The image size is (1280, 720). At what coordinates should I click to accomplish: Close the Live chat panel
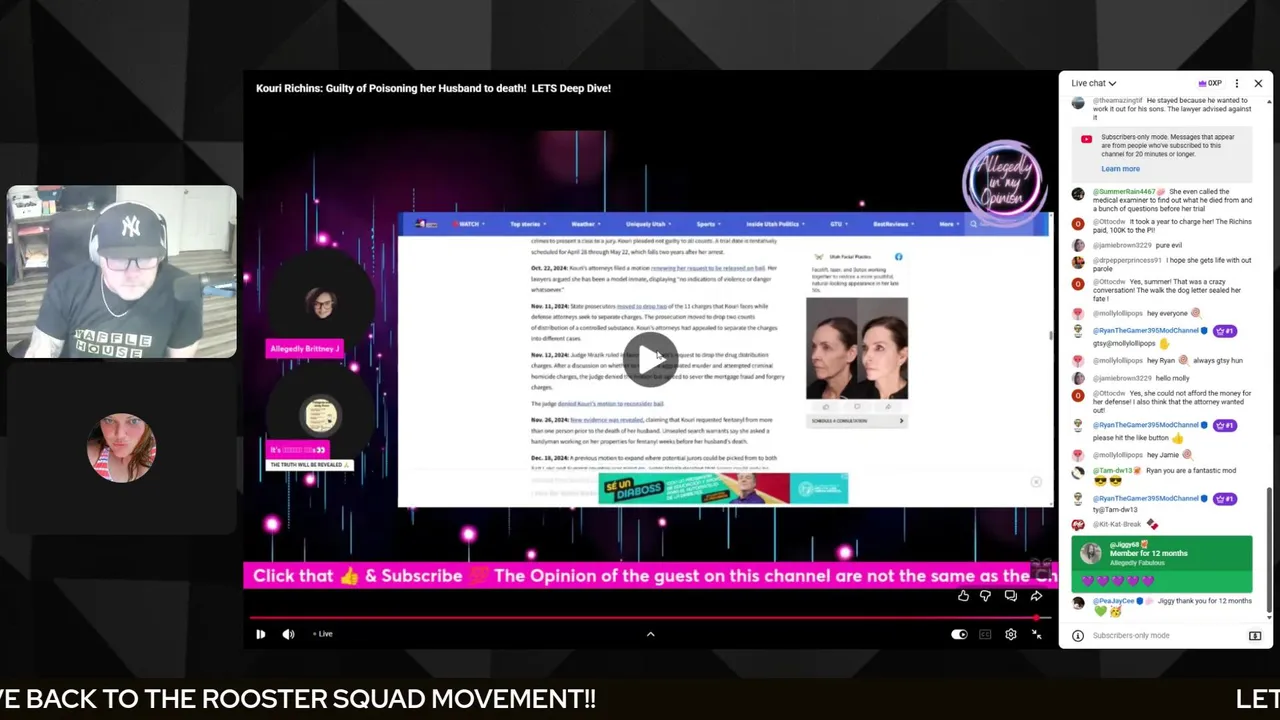1258,83
